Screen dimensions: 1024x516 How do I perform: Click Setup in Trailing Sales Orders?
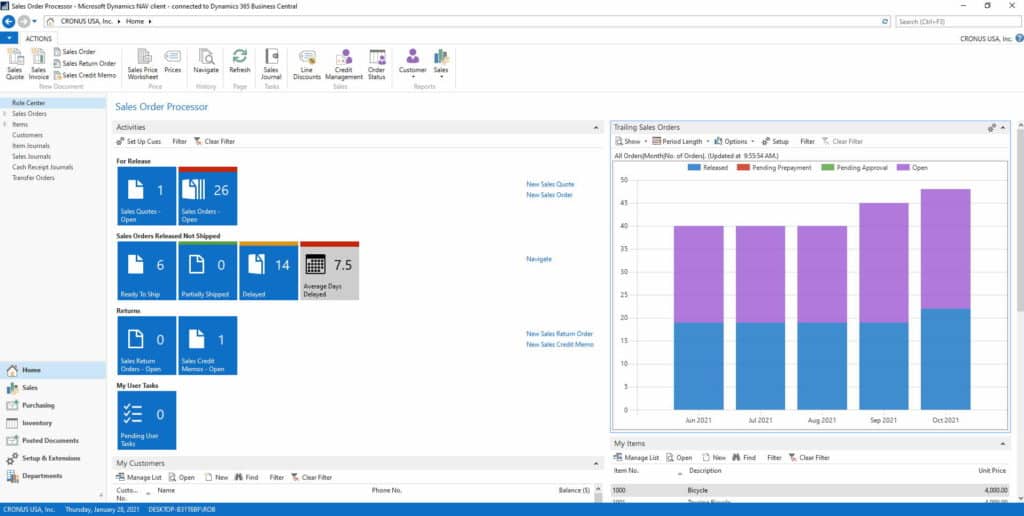click(775, 142)
